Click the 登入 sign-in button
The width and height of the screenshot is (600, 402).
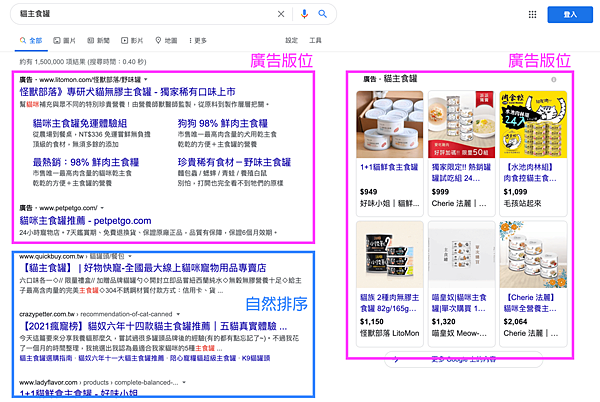click(x=570, y=15)
